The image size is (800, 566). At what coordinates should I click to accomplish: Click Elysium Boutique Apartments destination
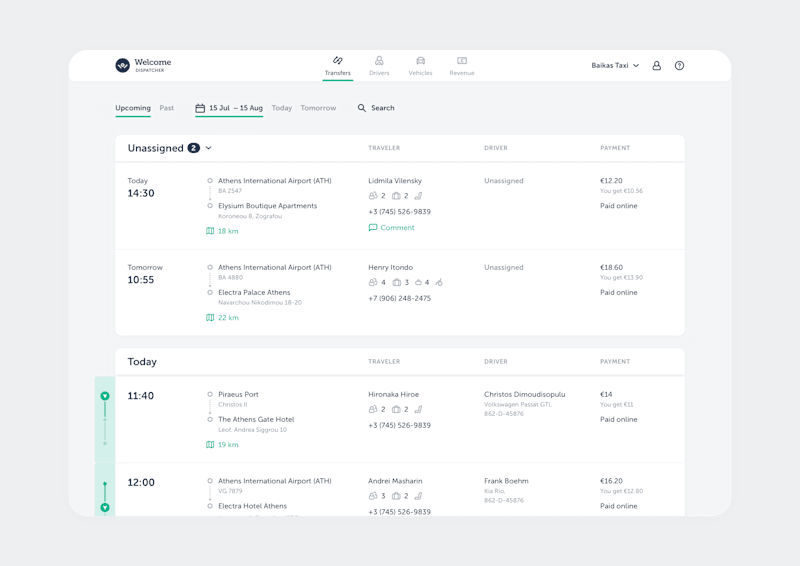pos(267,206)
